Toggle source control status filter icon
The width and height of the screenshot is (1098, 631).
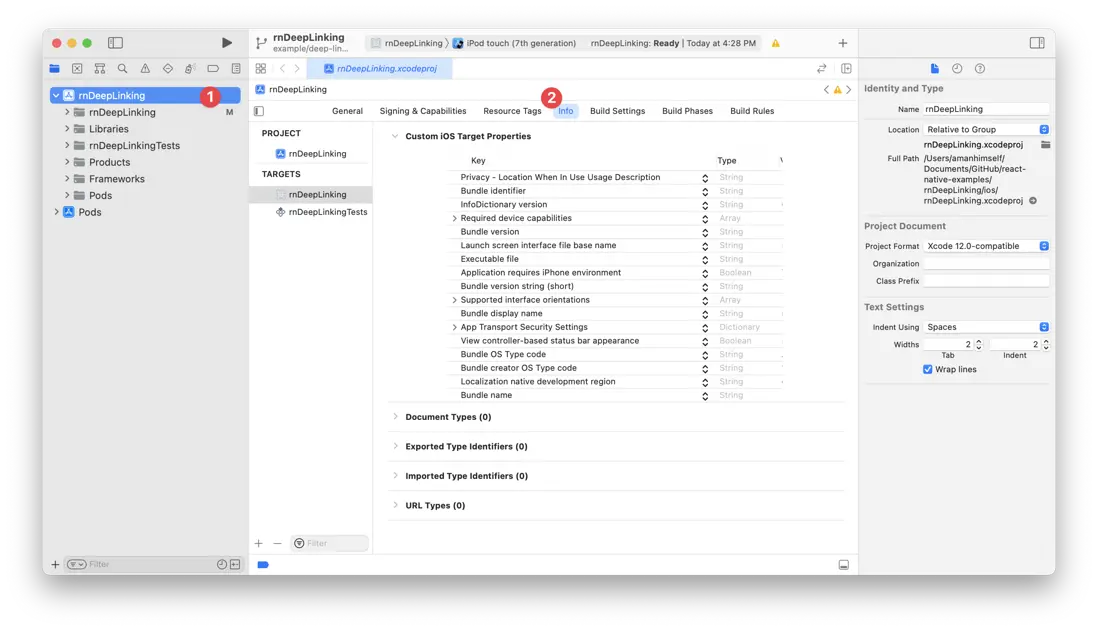tap(235, 564)
